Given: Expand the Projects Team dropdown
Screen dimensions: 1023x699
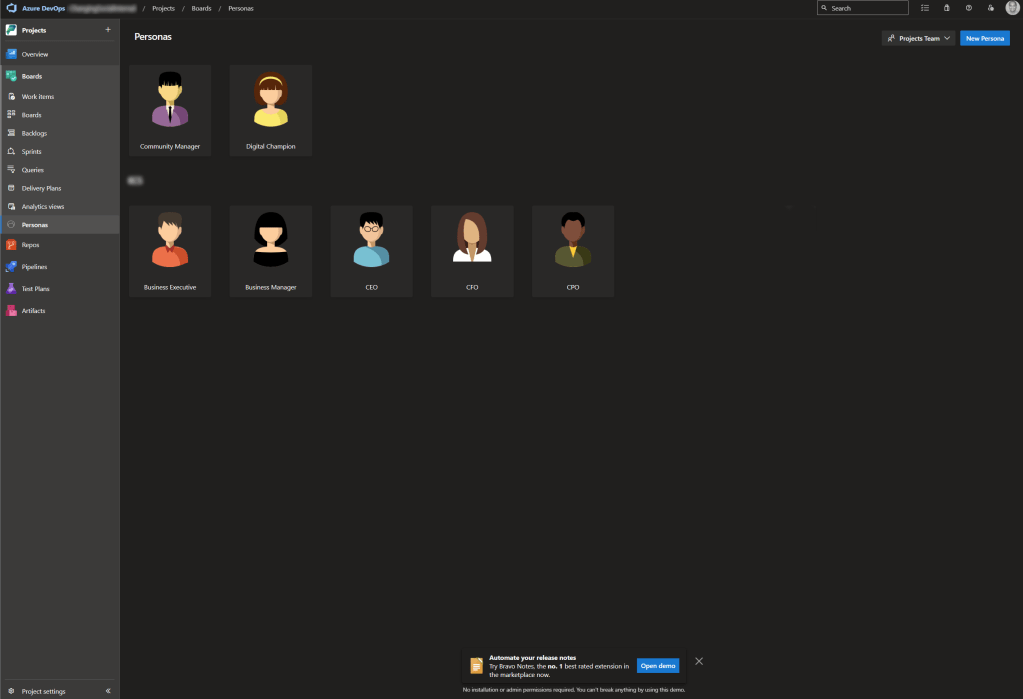Looking at the screenshot, I should tap(917, 37).
